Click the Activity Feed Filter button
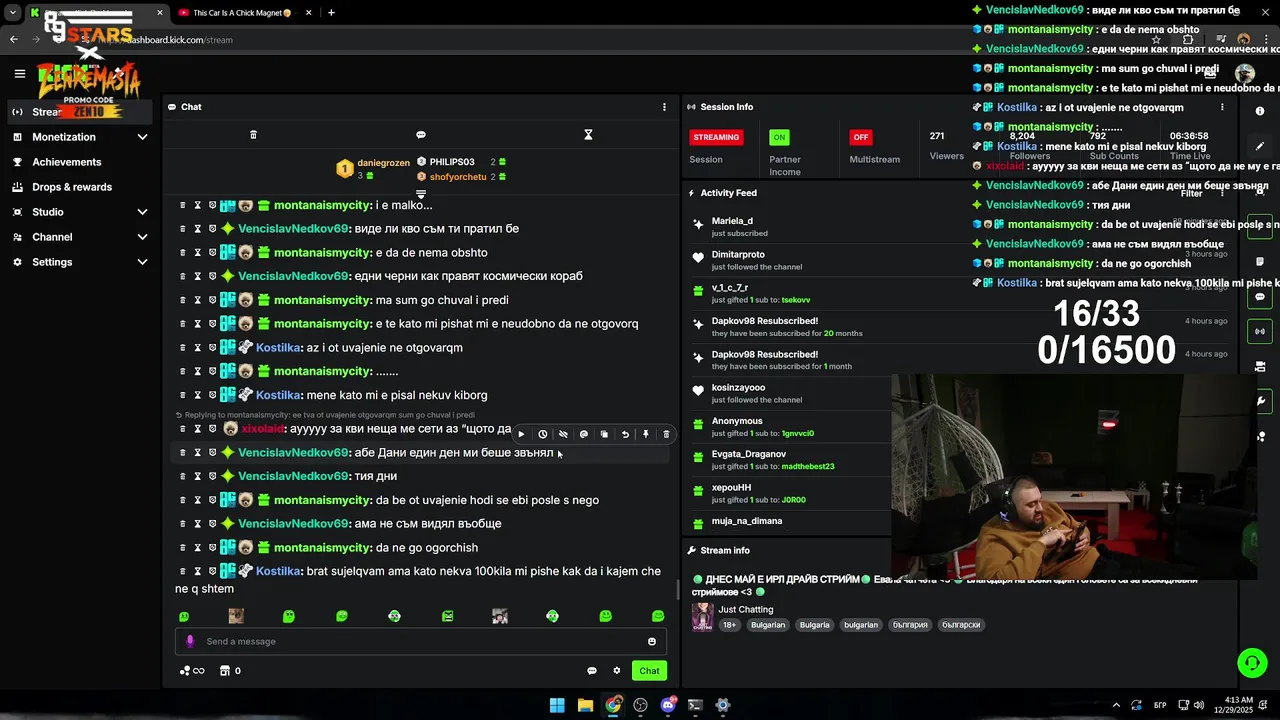 1191,193
